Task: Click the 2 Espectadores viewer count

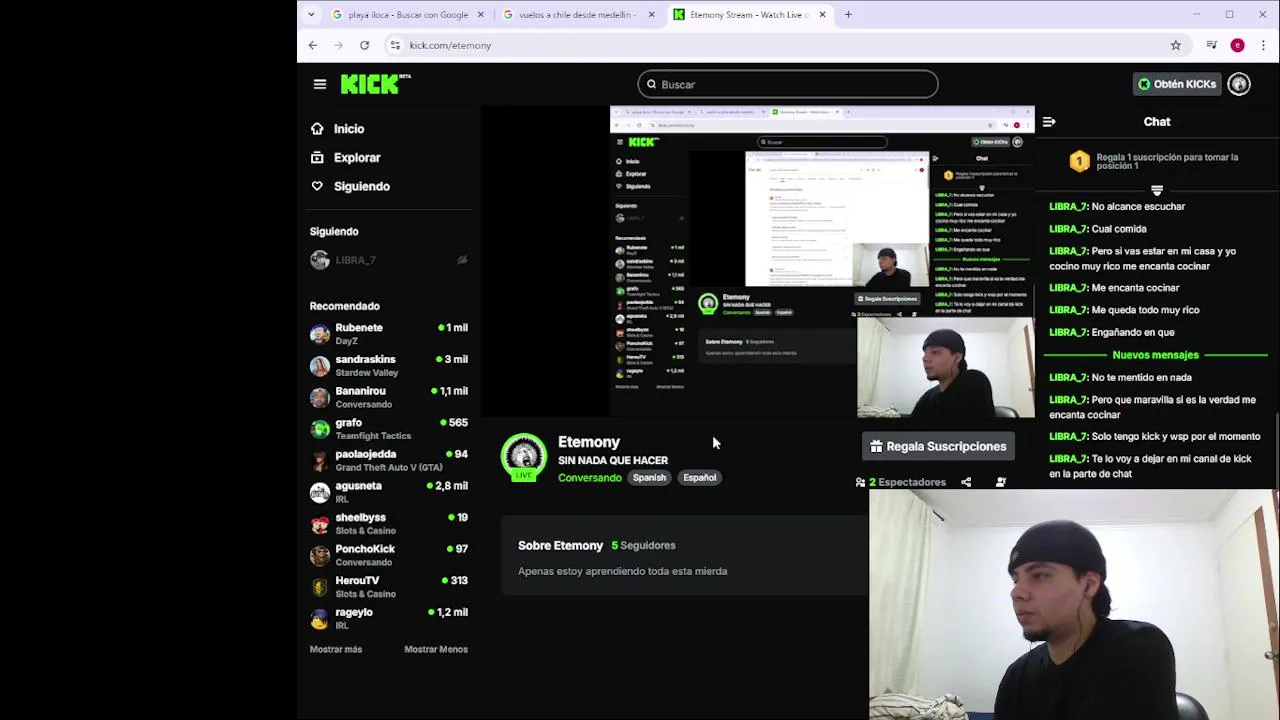Action: click(x=901, y=482)
